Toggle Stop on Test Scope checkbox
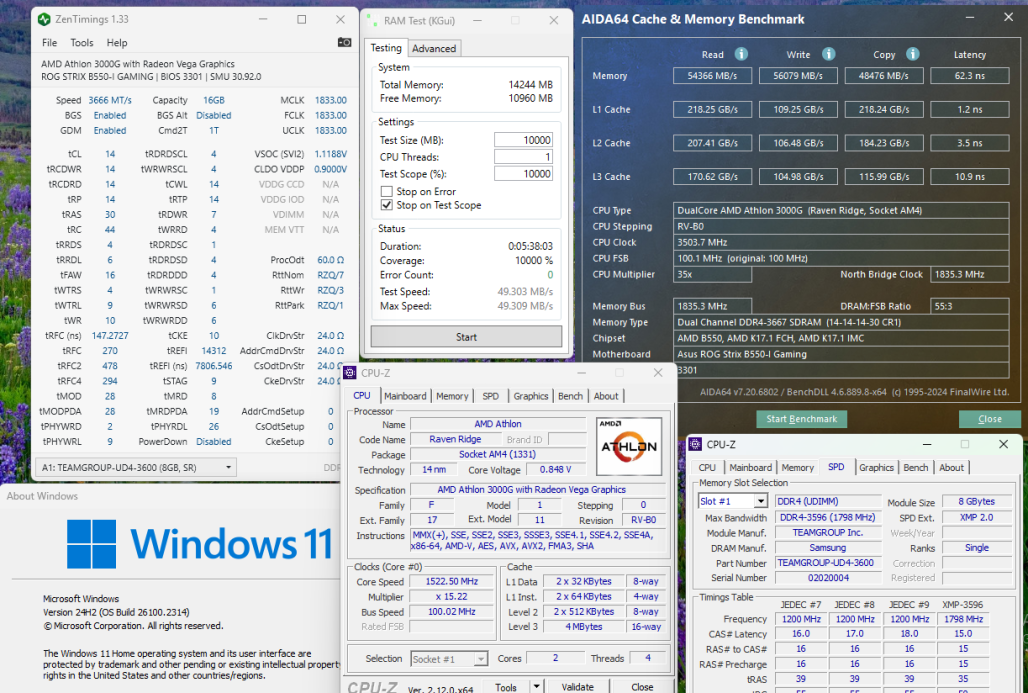 [x=387, y=205]
